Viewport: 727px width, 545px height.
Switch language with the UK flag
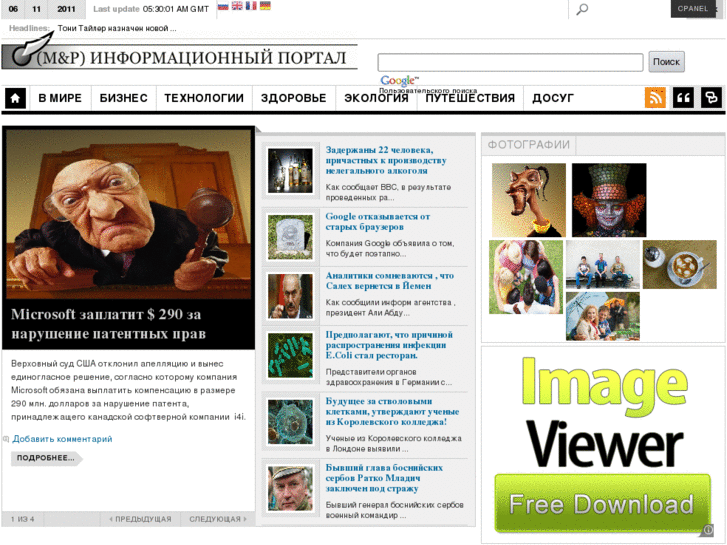pos(237,6)
